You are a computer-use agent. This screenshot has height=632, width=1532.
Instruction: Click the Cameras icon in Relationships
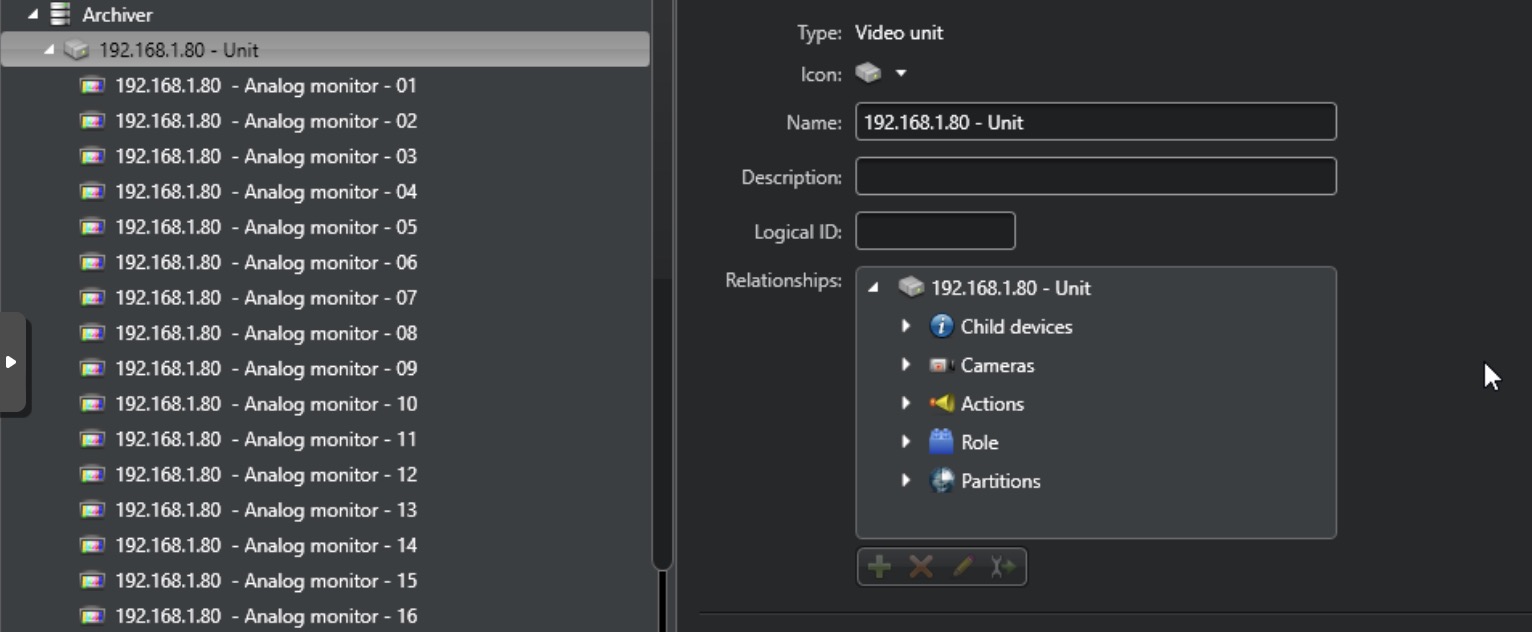[x=940, y=365]
